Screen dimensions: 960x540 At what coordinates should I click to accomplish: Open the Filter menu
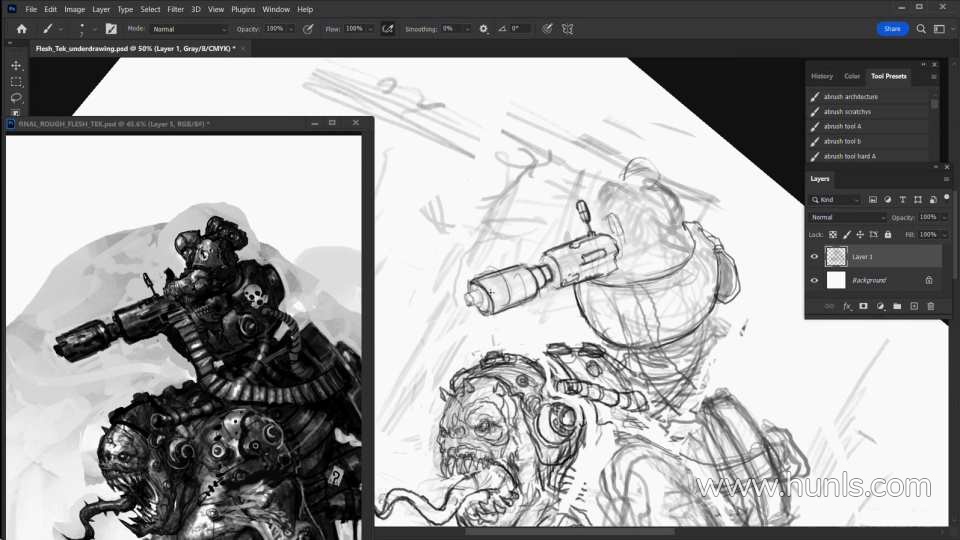coord(175,9)
